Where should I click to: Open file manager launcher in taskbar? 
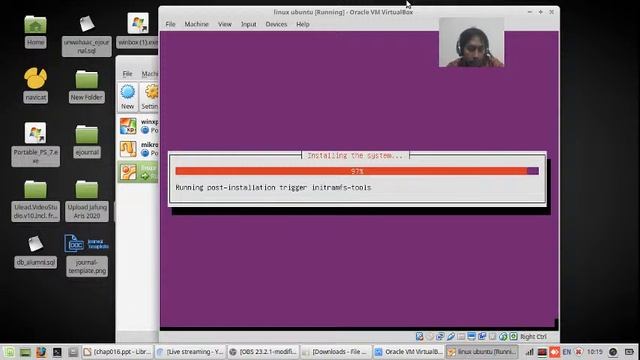click(x=73, y=352)
